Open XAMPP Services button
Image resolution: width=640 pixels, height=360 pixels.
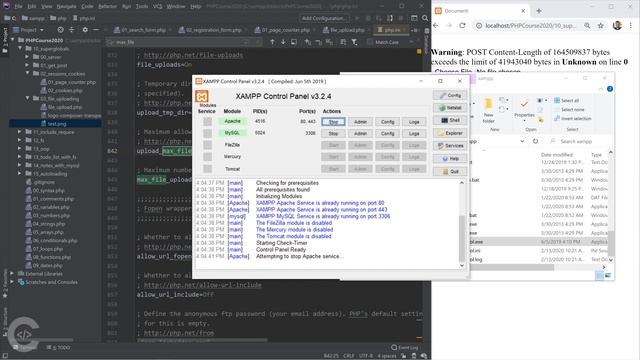point(450,146)
